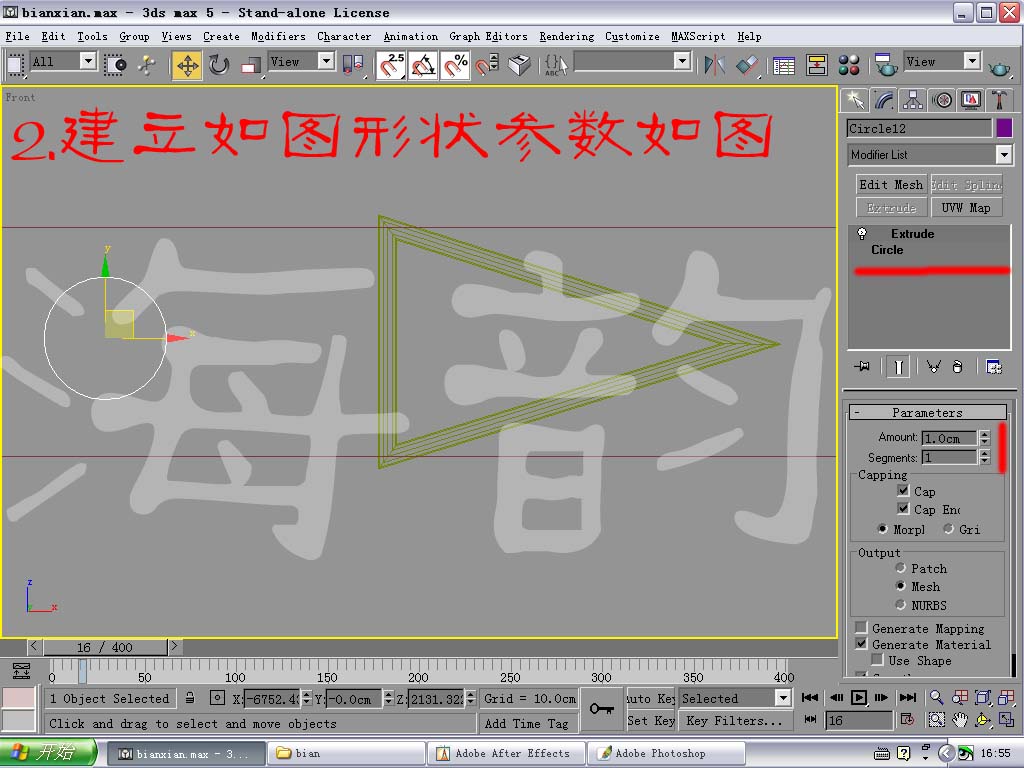The width and height of the screenshot is (1024, 768).
Task: Remove the Extrude modifier with trash icon
Action: (x=958, y=366)
